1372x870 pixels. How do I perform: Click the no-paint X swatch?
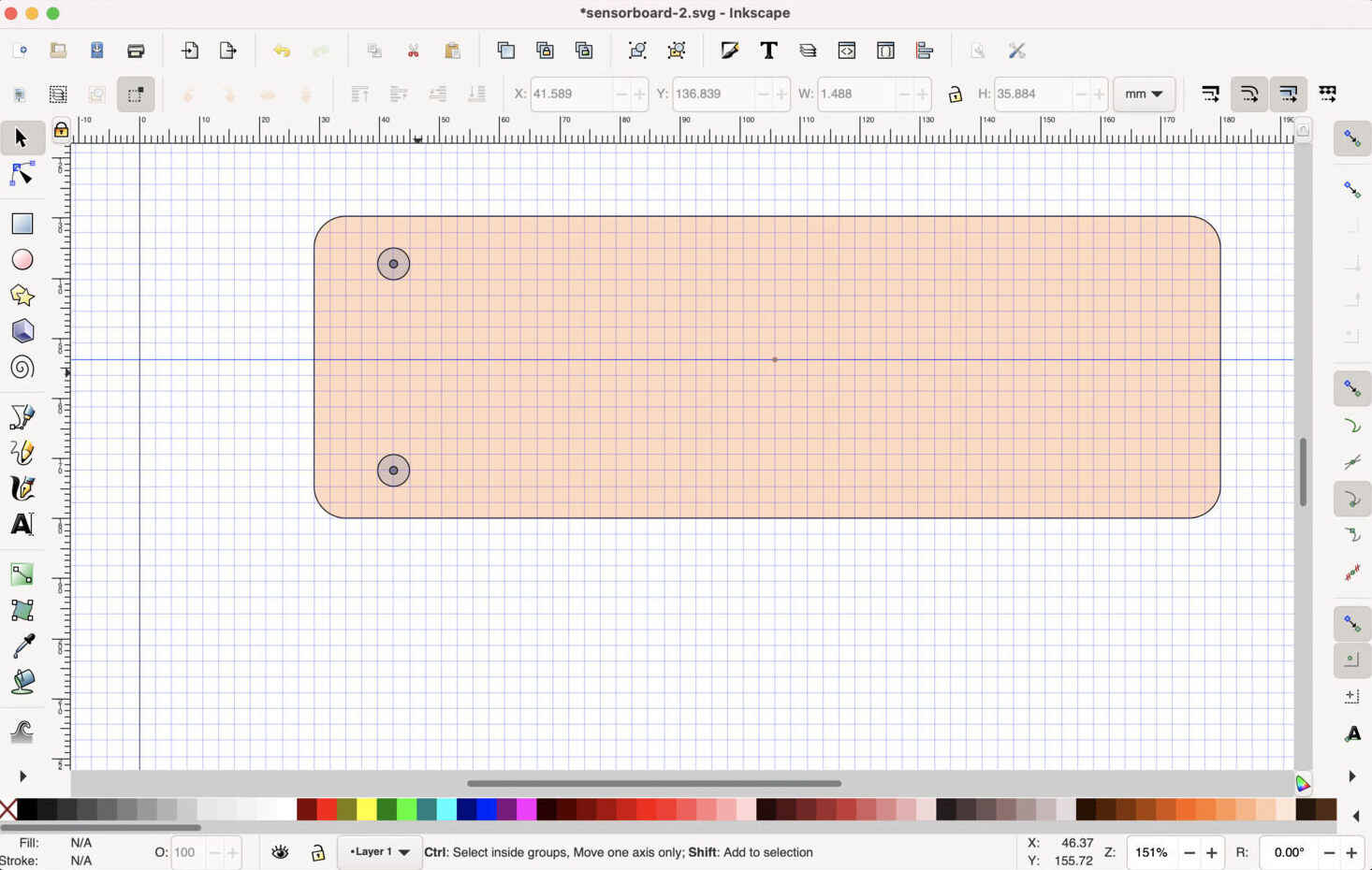7,810
